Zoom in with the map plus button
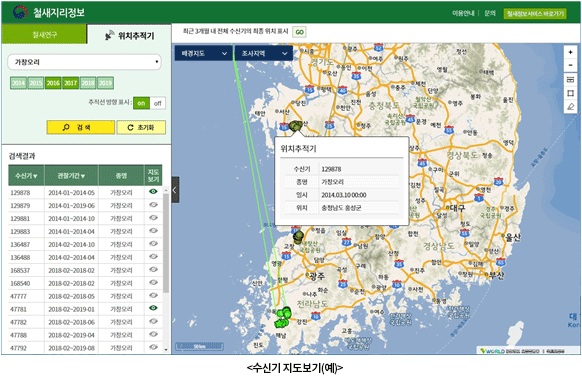This screenshot has height=378, width=582. [x=570, y=52]
